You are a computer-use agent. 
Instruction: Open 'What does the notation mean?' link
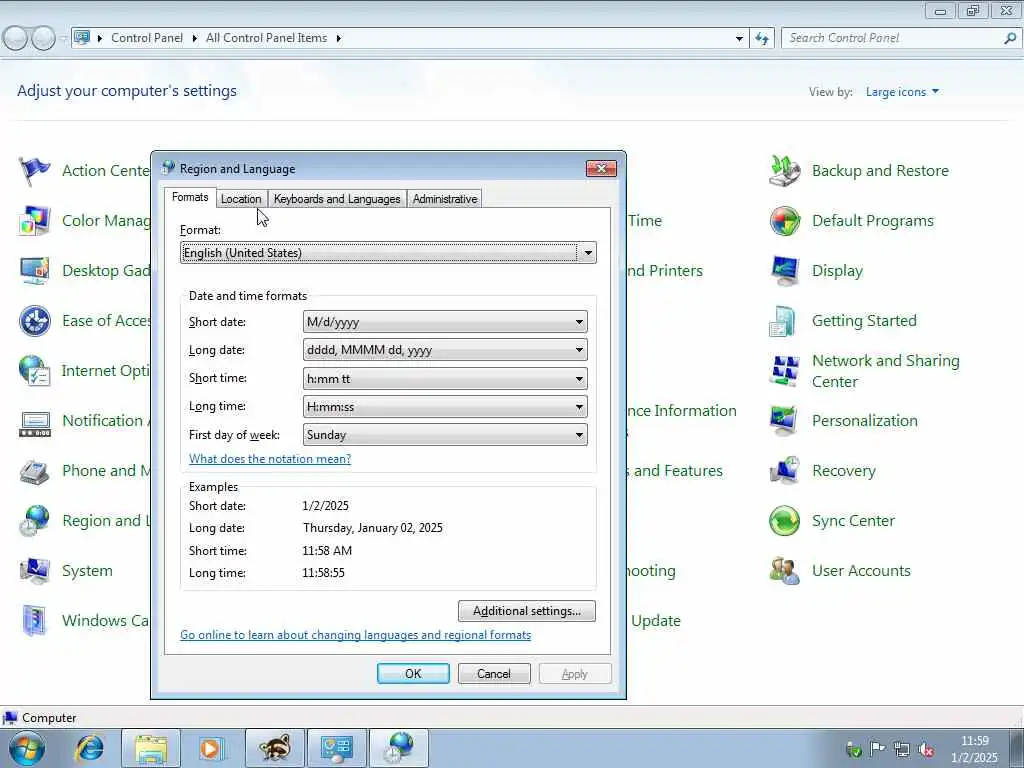pos(270,459)
